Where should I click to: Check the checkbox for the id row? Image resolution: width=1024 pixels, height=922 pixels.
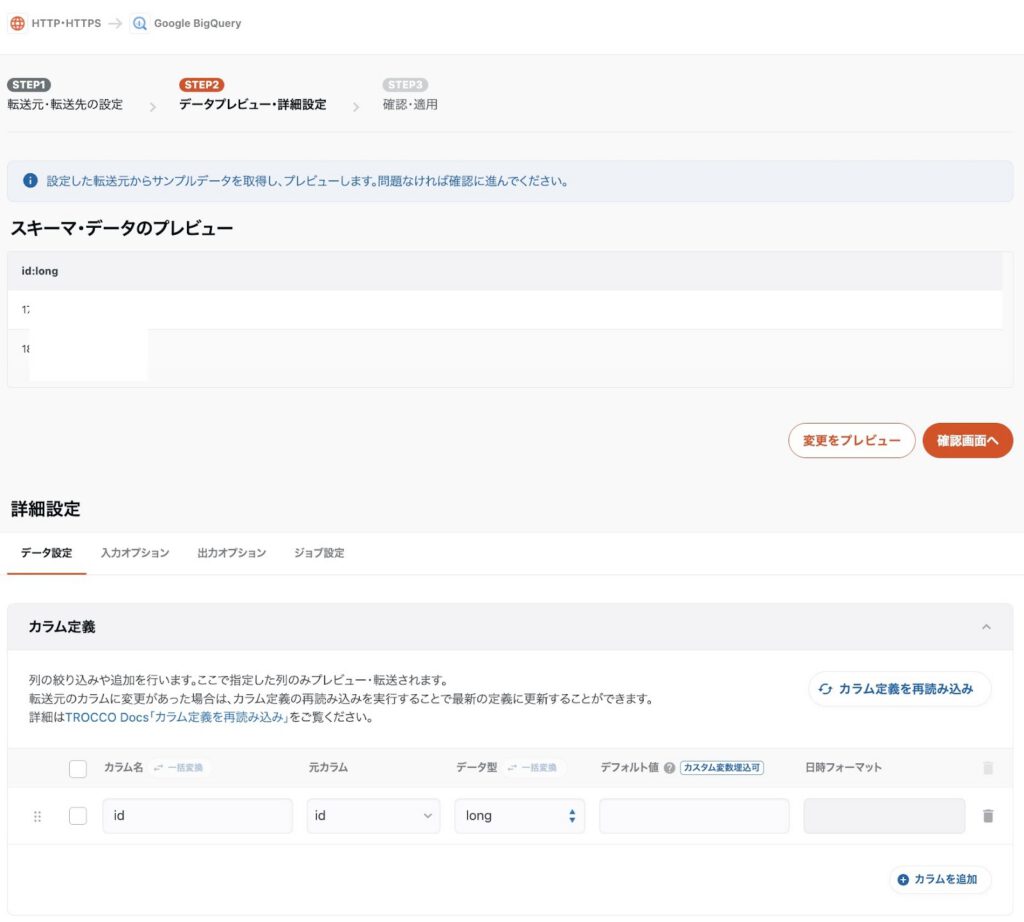tap(78, 816)
